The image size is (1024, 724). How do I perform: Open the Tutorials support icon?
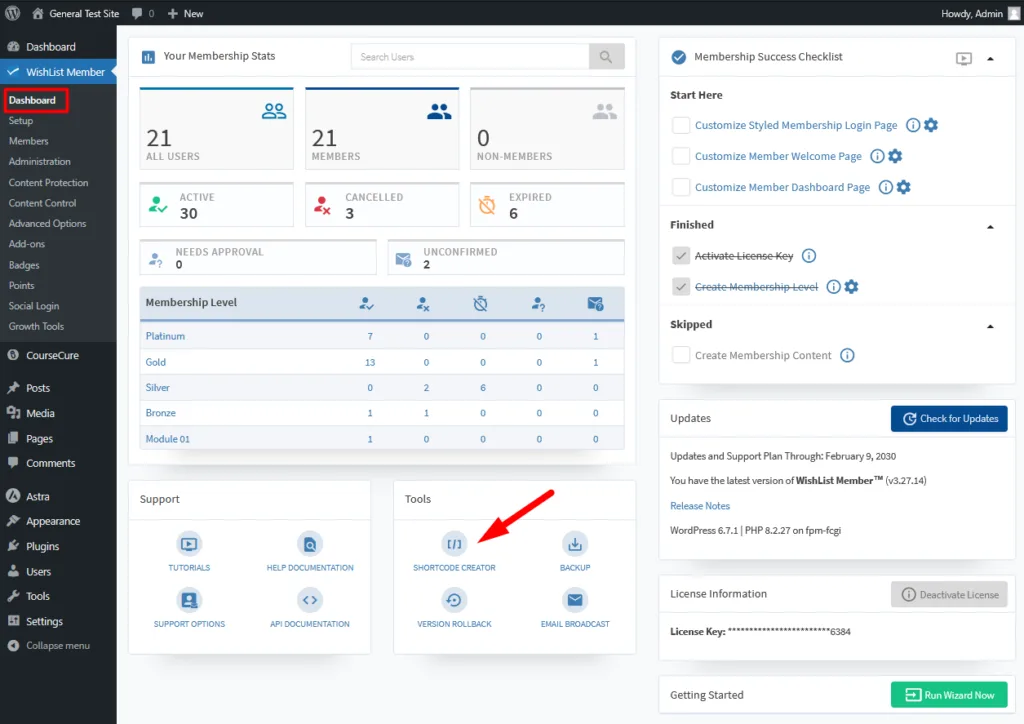[x=189, y=544]
